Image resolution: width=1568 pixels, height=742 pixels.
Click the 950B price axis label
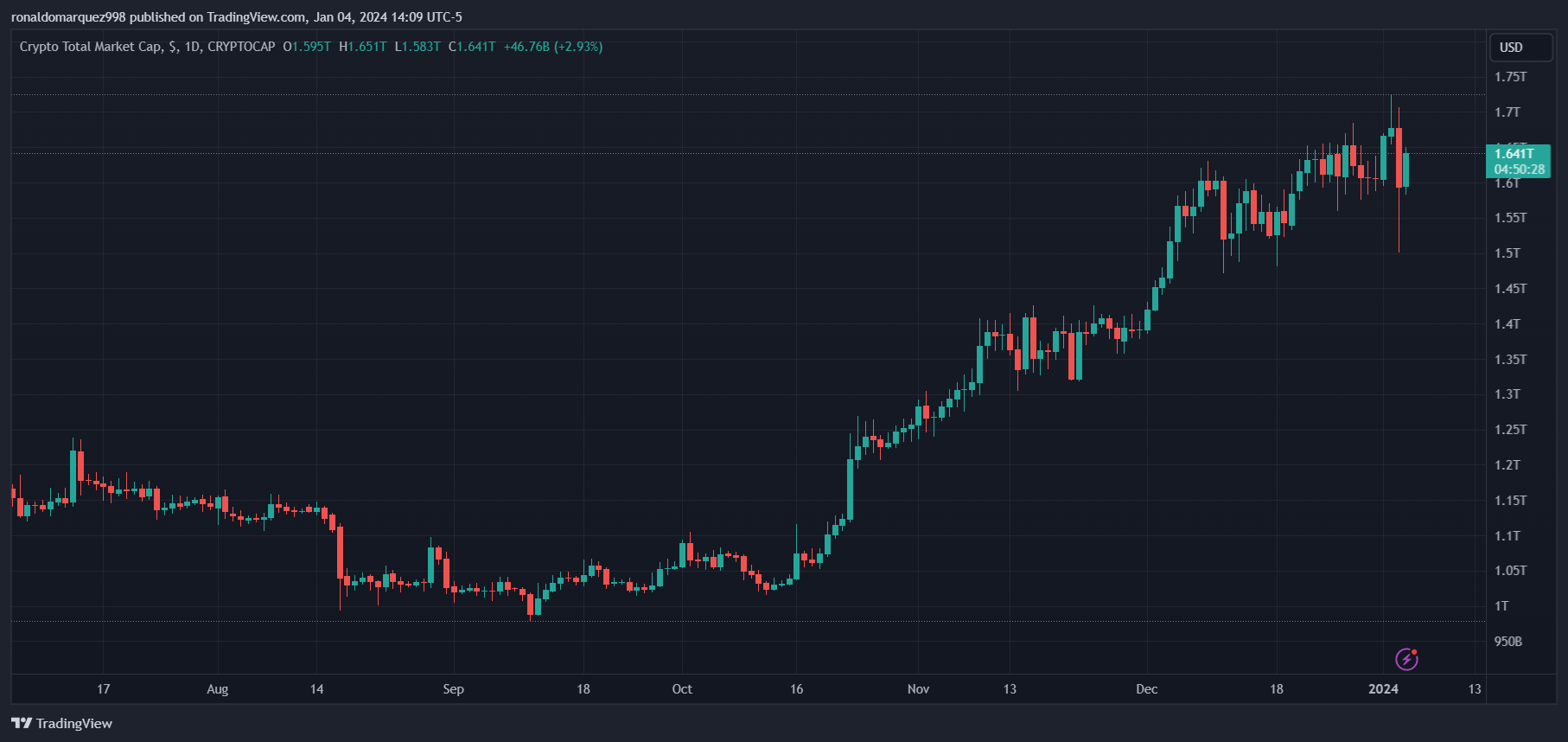1508,642
